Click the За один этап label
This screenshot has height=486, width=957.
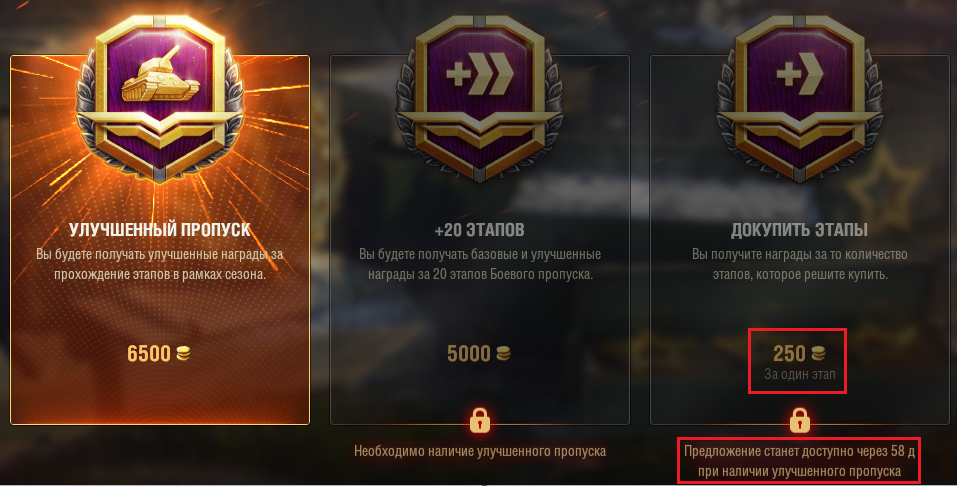pos(800,374)
